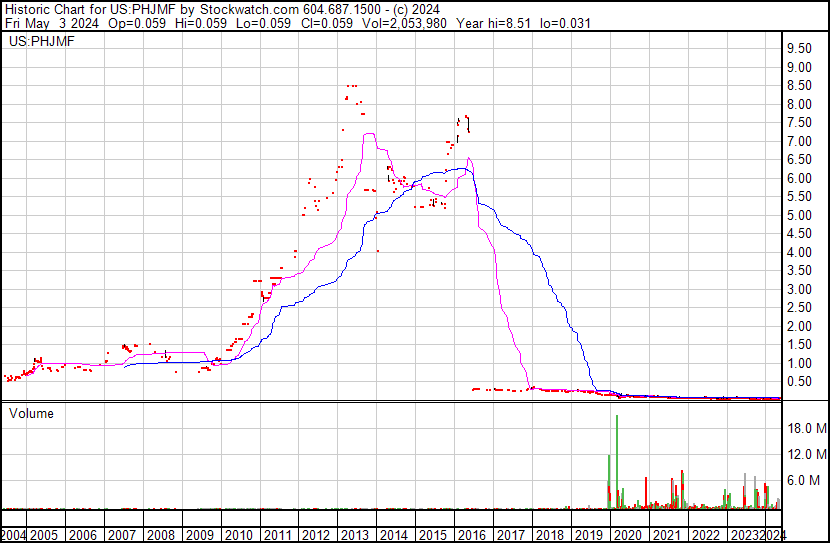
Task: Select the 2019 year on time axis
Action: (x=589, y=536)
